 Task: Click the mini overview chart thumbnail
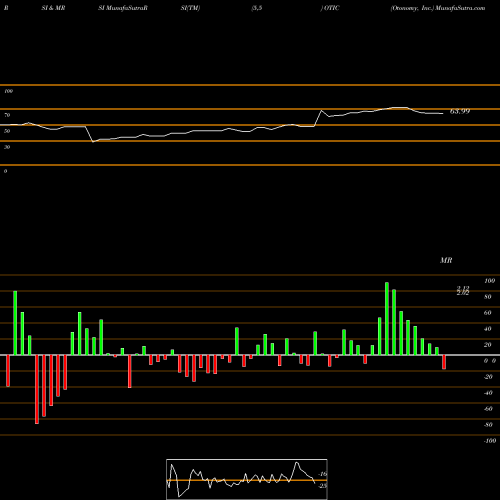[247, 479]
